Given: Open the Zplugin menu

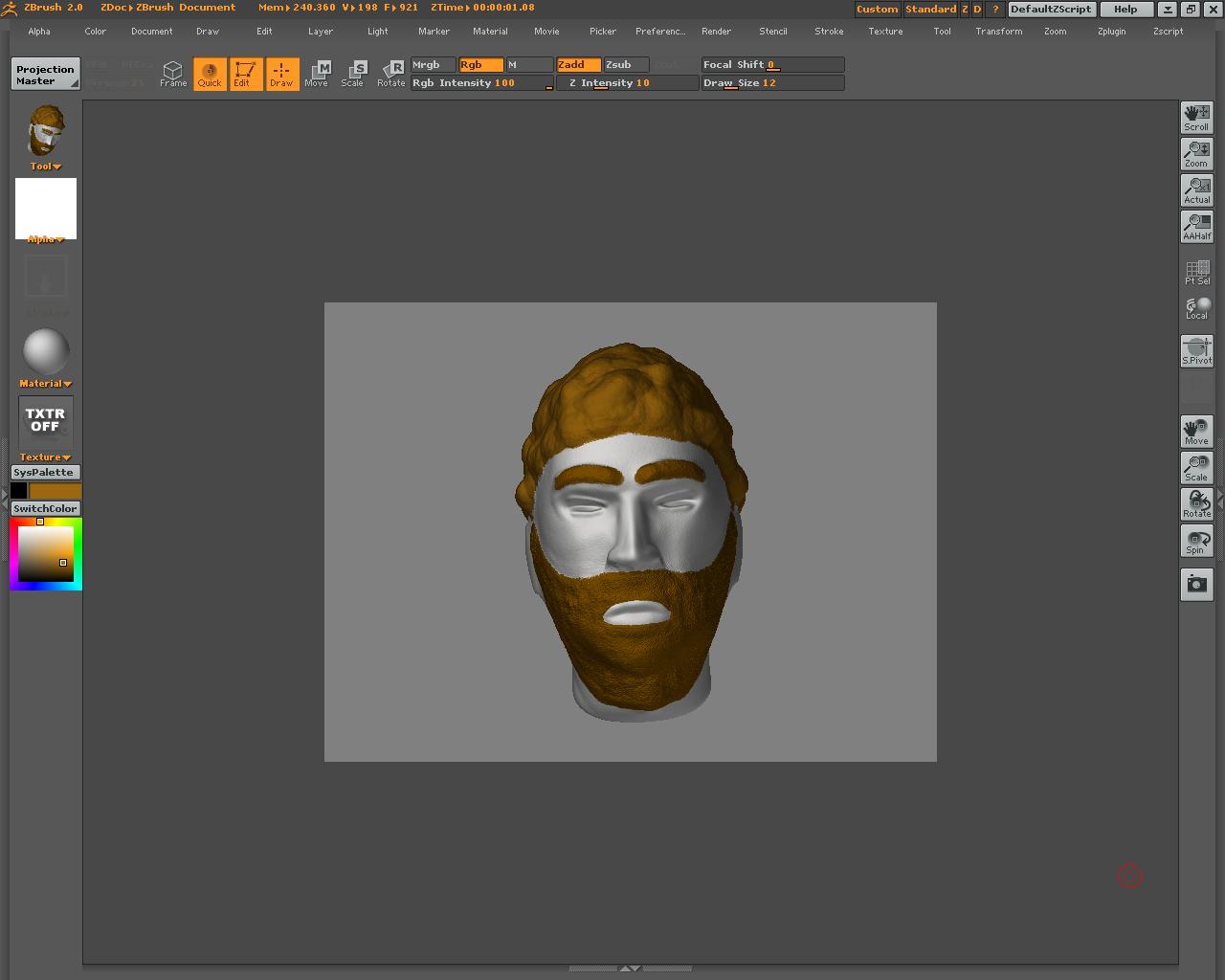Looking at the screenshot, I should click(1111, 32).
